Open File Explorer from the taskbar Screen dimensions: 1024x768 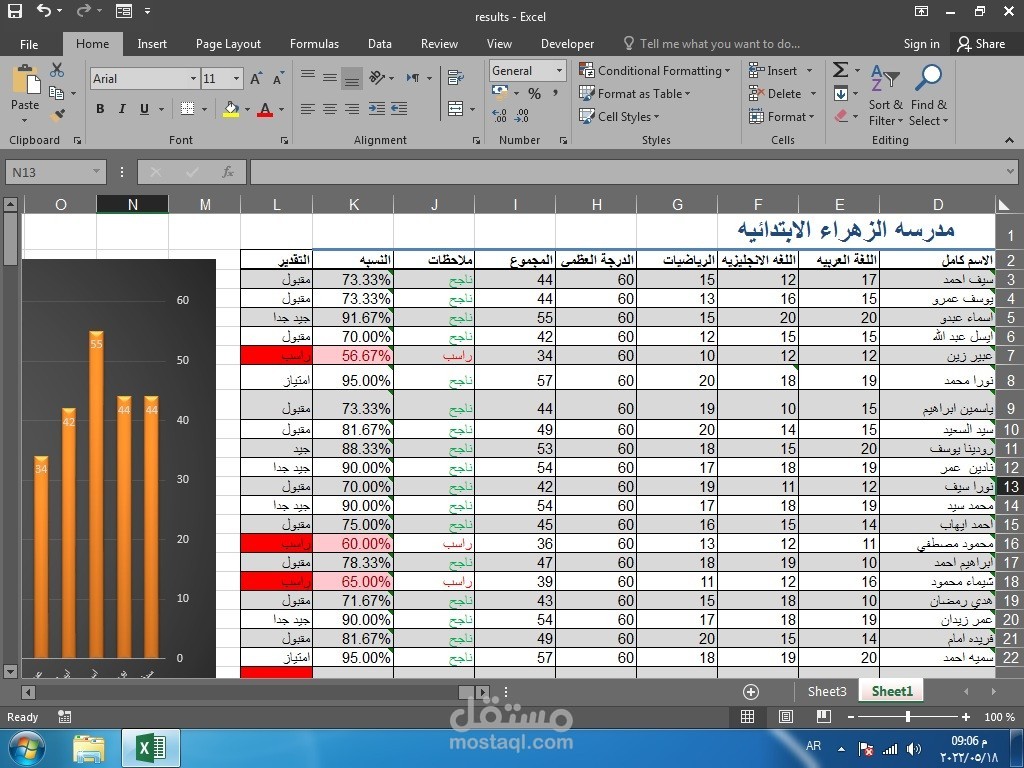[x=89, y=748]
